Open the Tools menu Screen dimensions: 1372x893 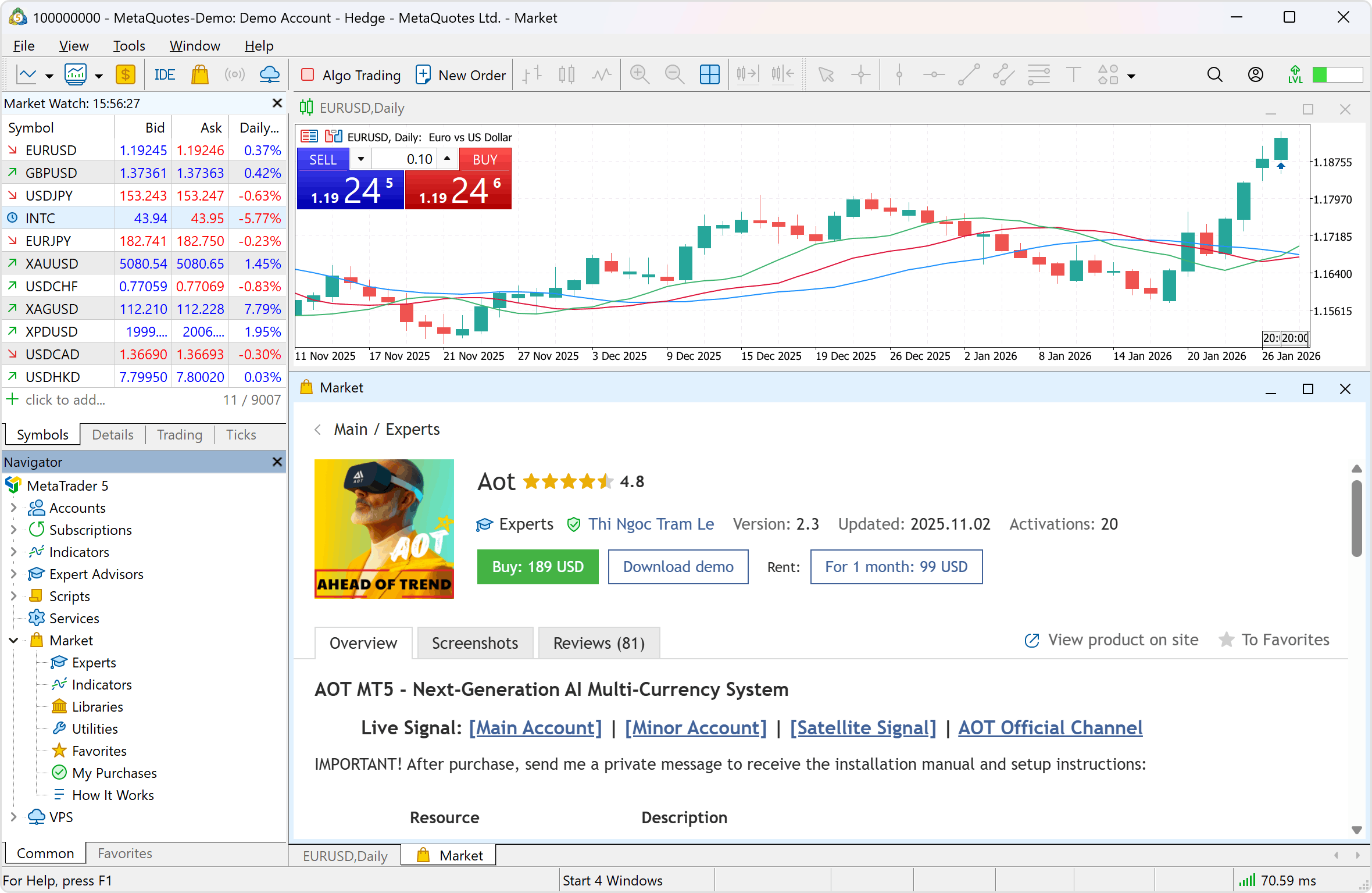[x=128, y=46]
